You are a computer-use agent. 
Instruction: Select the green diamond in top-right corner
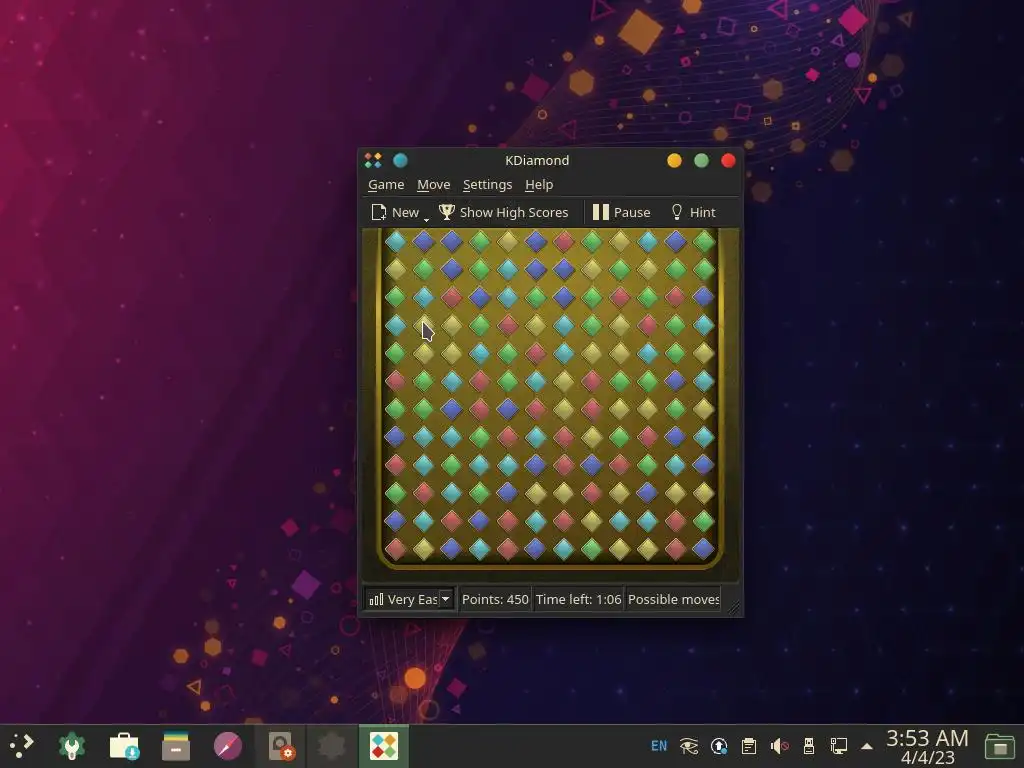703,241
